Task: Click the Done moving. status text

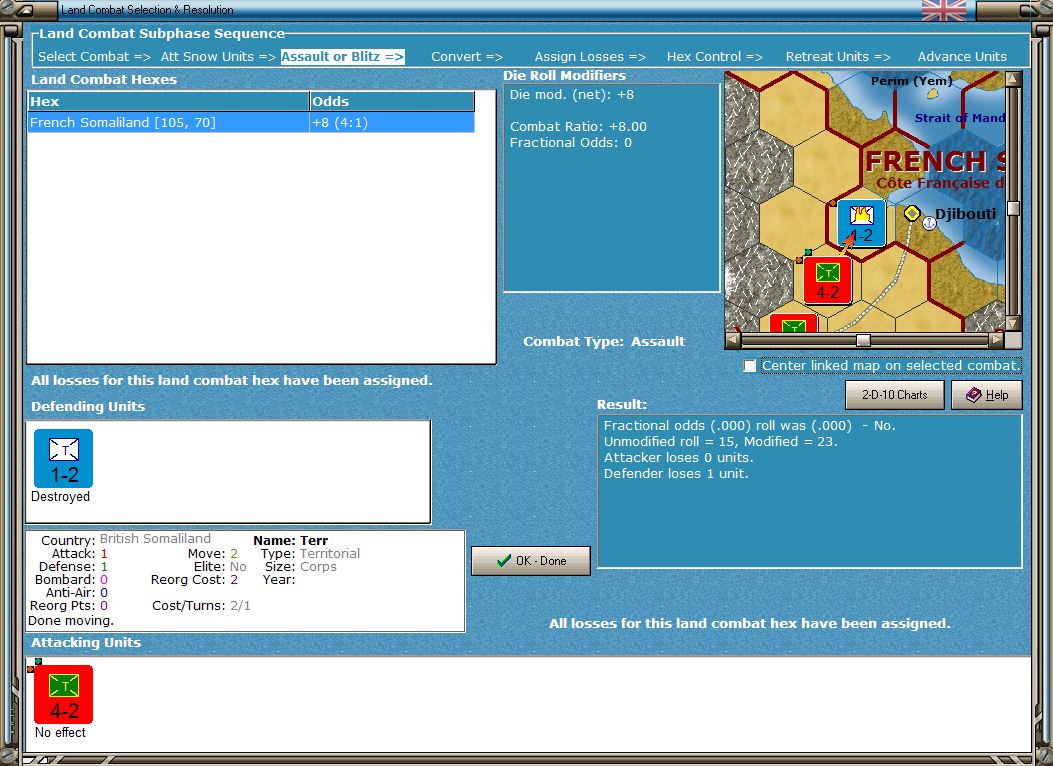Action: 71,620
